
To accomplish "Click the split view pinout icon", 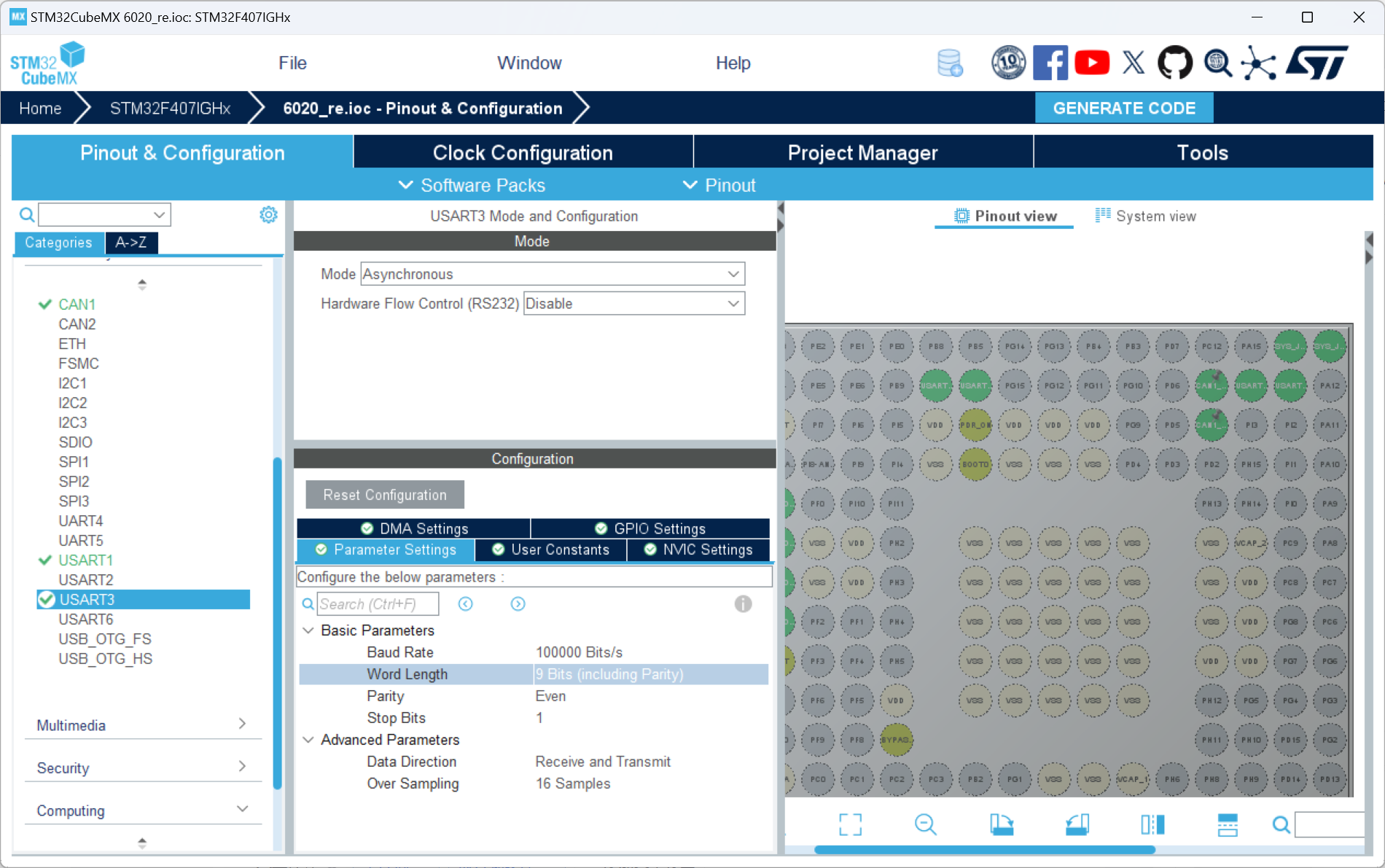I will coord(1152,824).
